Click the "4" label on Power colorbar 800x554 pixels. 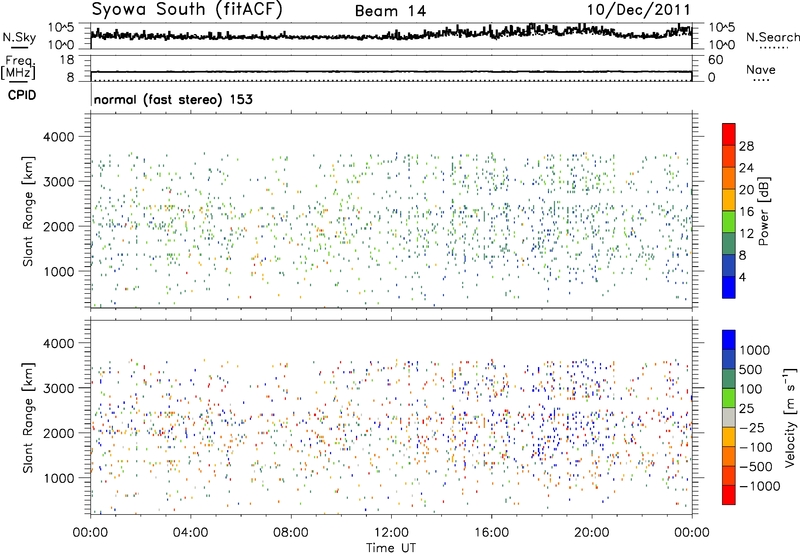tap(742, 277)
